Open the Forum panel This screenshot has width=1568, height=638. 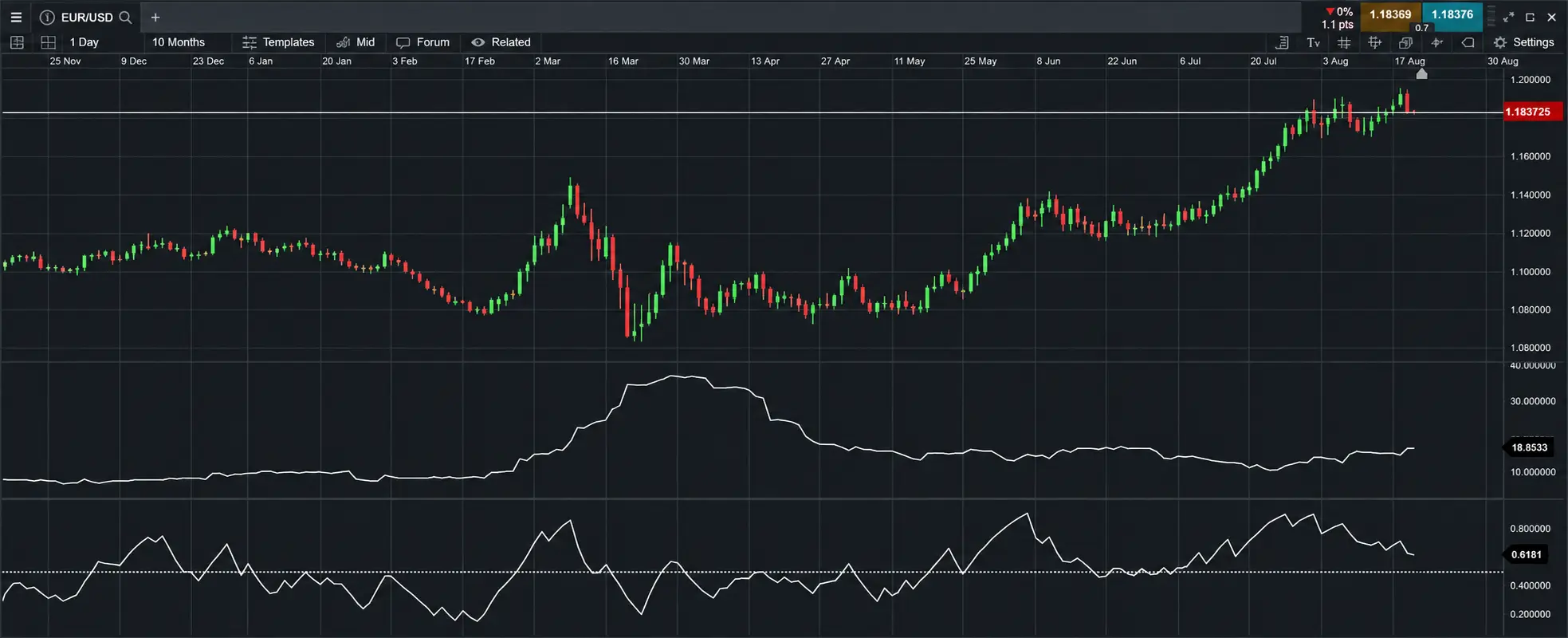coord(423,42)
